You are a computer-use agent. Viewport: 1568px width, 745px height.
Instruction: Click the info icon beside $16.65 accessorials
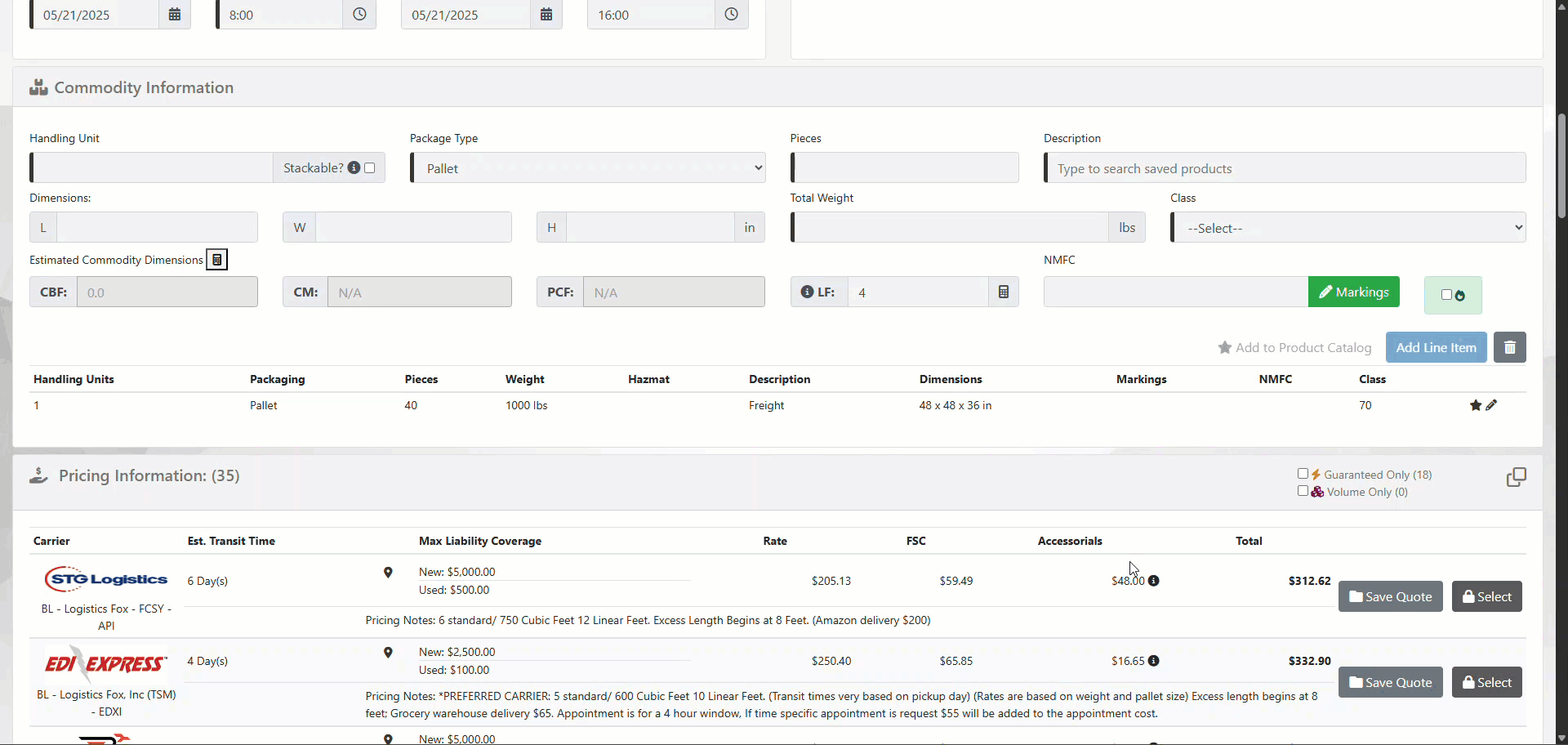1153,661
